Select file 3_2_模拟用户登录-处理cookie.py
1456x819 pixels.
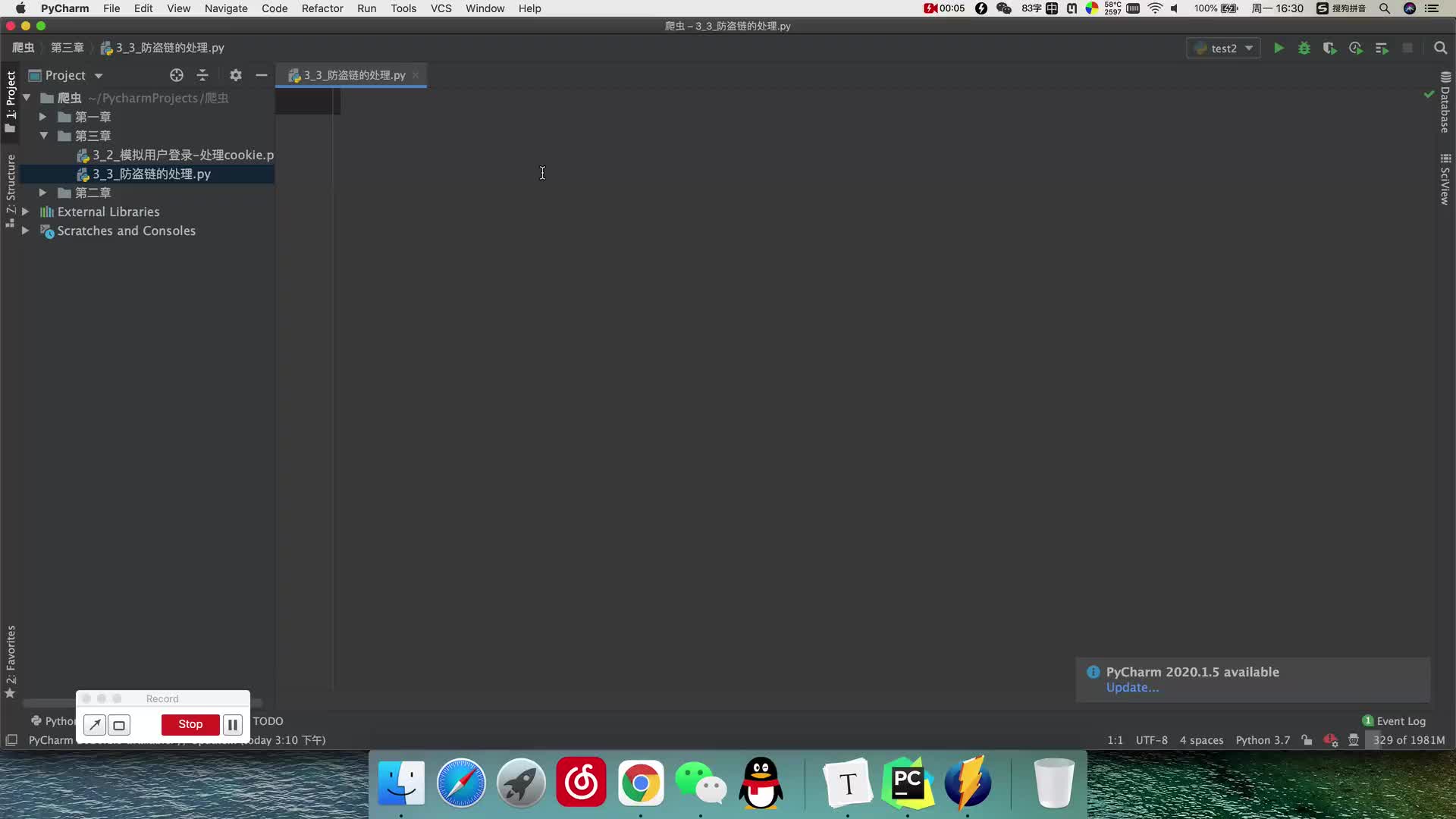[175, 155]
